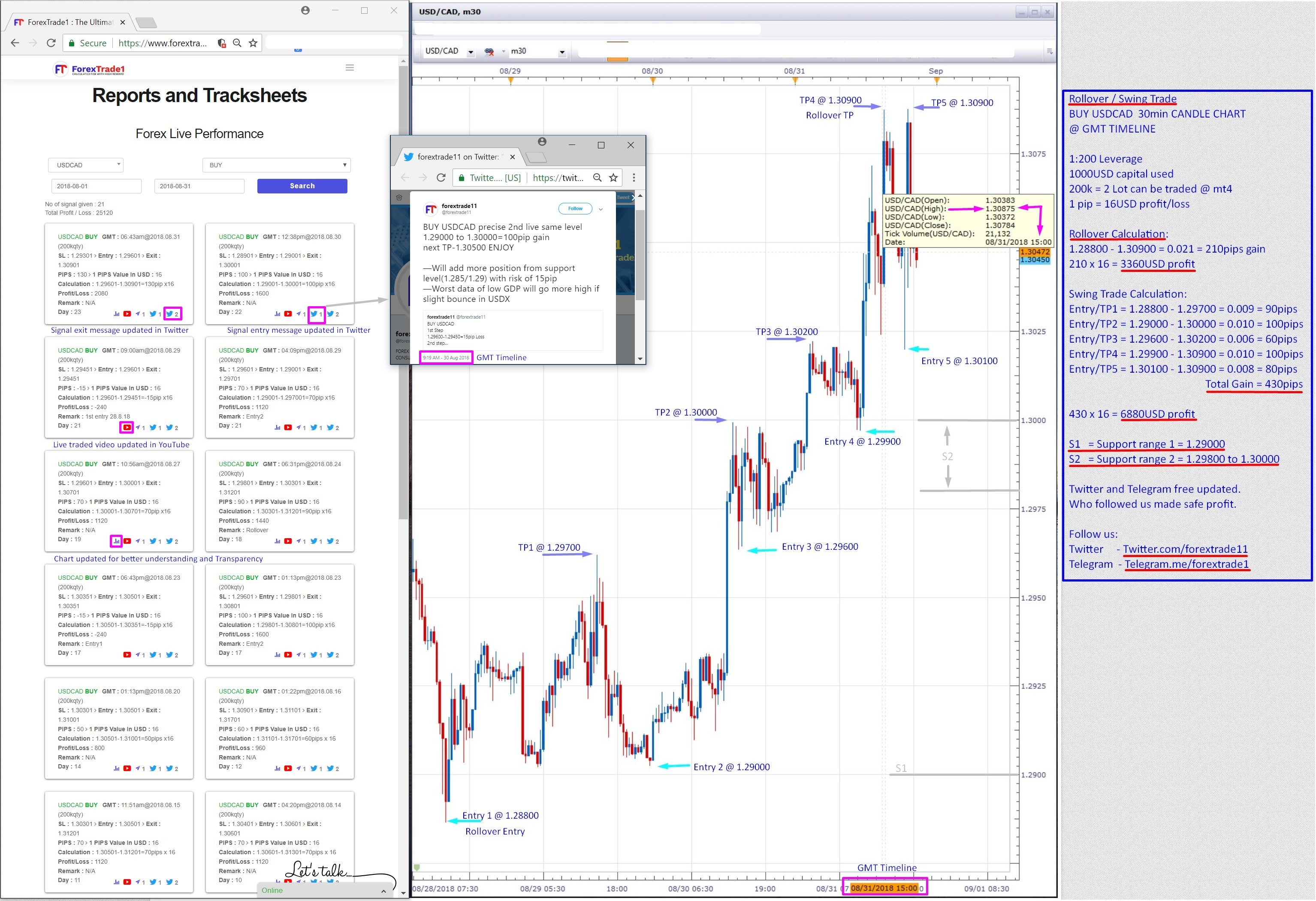The height and width of the screenshot is (901, 1316).
Task: Open the Online chat bar
Action: click(x=326, y=890)
